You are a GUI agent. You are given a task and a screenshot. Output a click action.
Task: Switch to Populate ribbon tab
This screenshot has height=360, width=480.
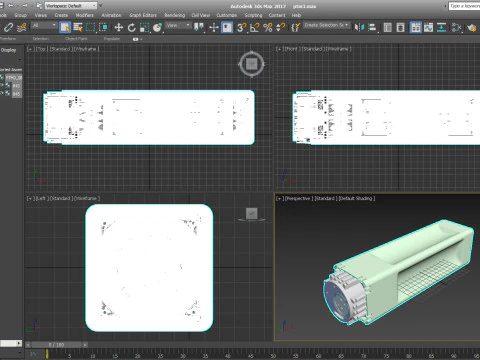coord(112,39)
